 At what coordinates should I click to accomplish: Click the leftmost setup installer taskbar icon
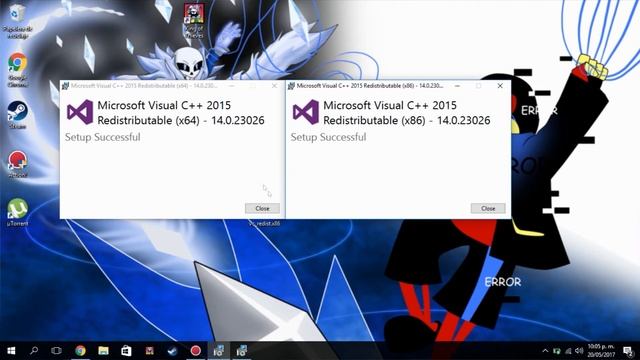pyautogui.click(x=219, y=351)
